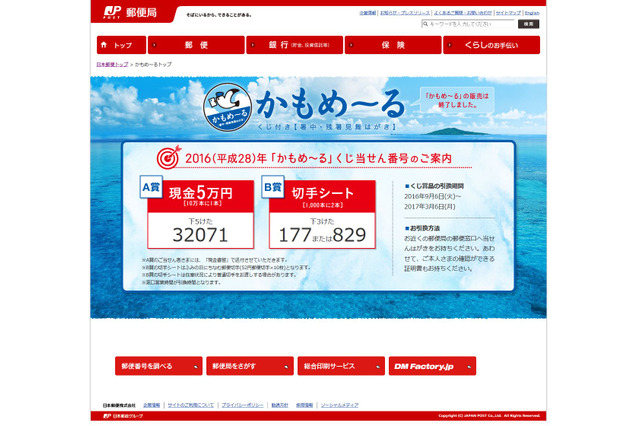The height and width of the screenshot is (426, 640).
Task: Open 総合印刷サービス button
Action: pos(340,366)
